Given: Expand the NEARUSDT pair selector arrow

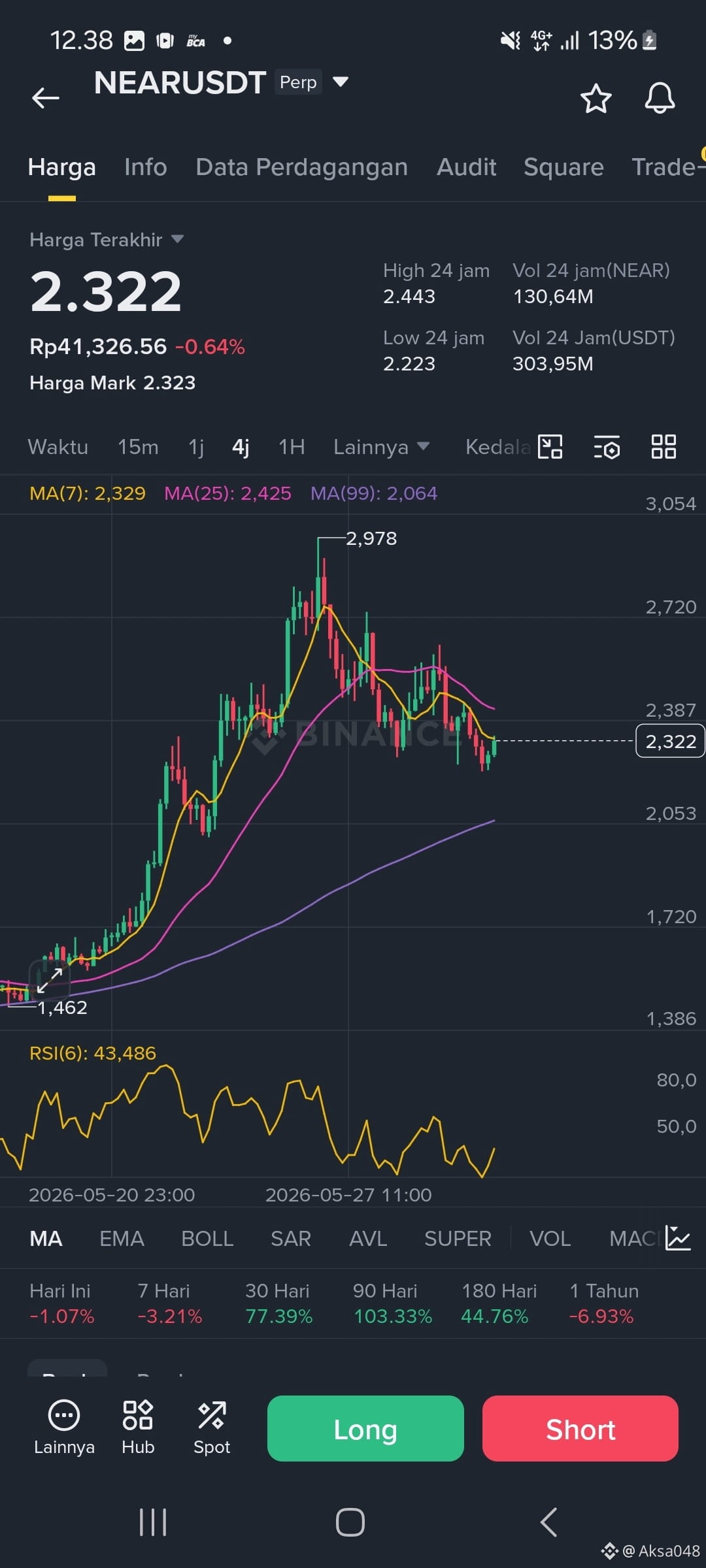Looking at the screenshot, I should pyautogui.click(x=340, y=82).
